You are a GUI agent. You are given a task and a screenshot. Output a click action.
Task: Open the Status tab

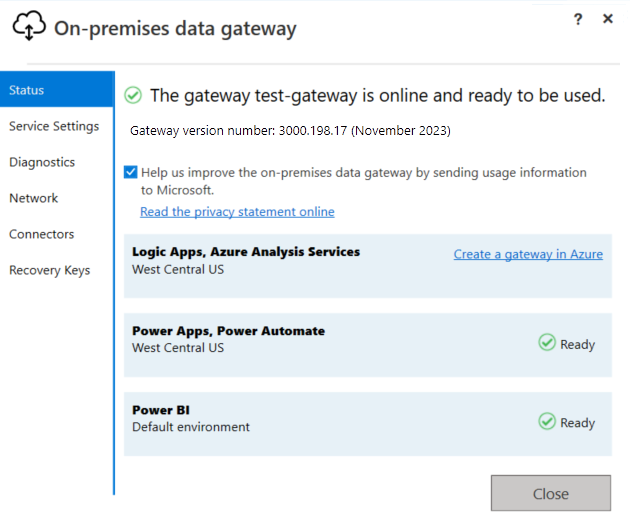pos(56,90)
